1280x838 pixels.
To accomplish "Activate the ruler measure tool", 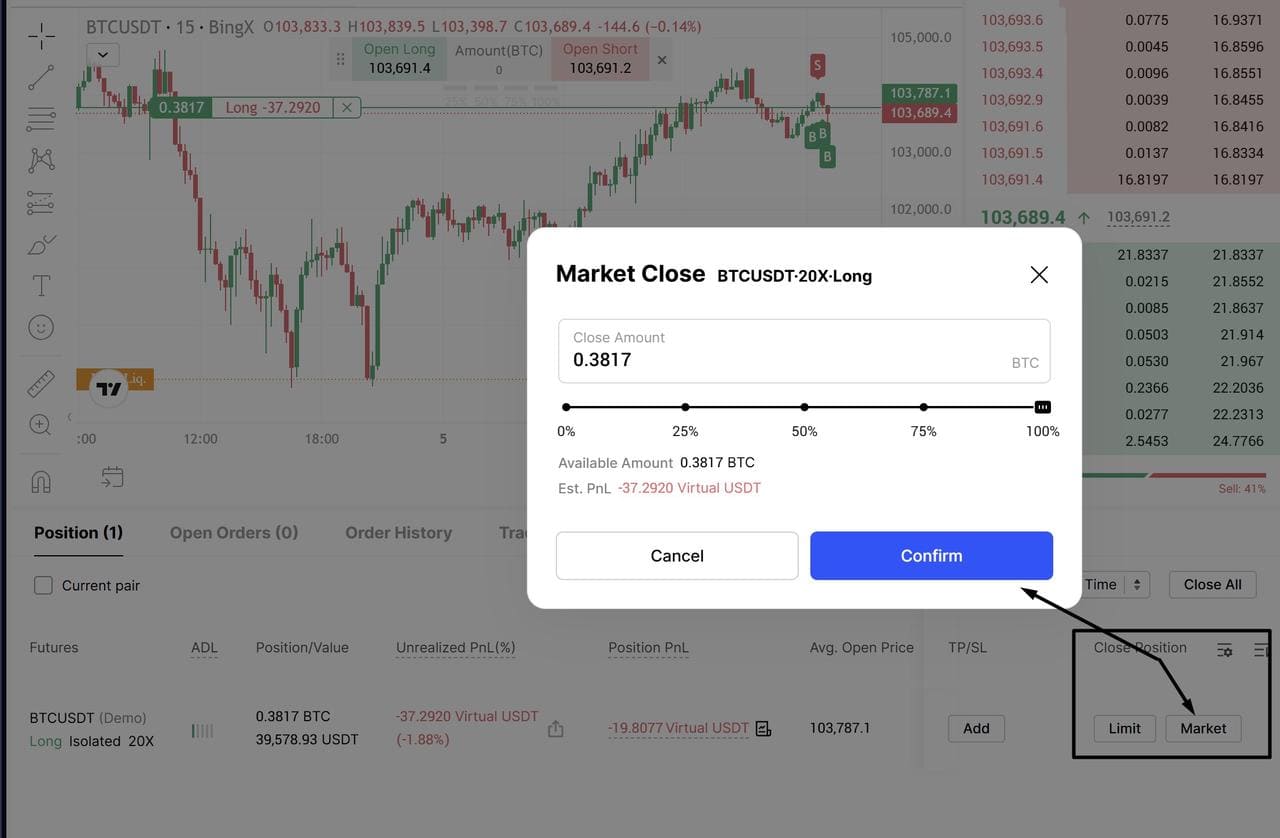I will (x=41, y=383).
